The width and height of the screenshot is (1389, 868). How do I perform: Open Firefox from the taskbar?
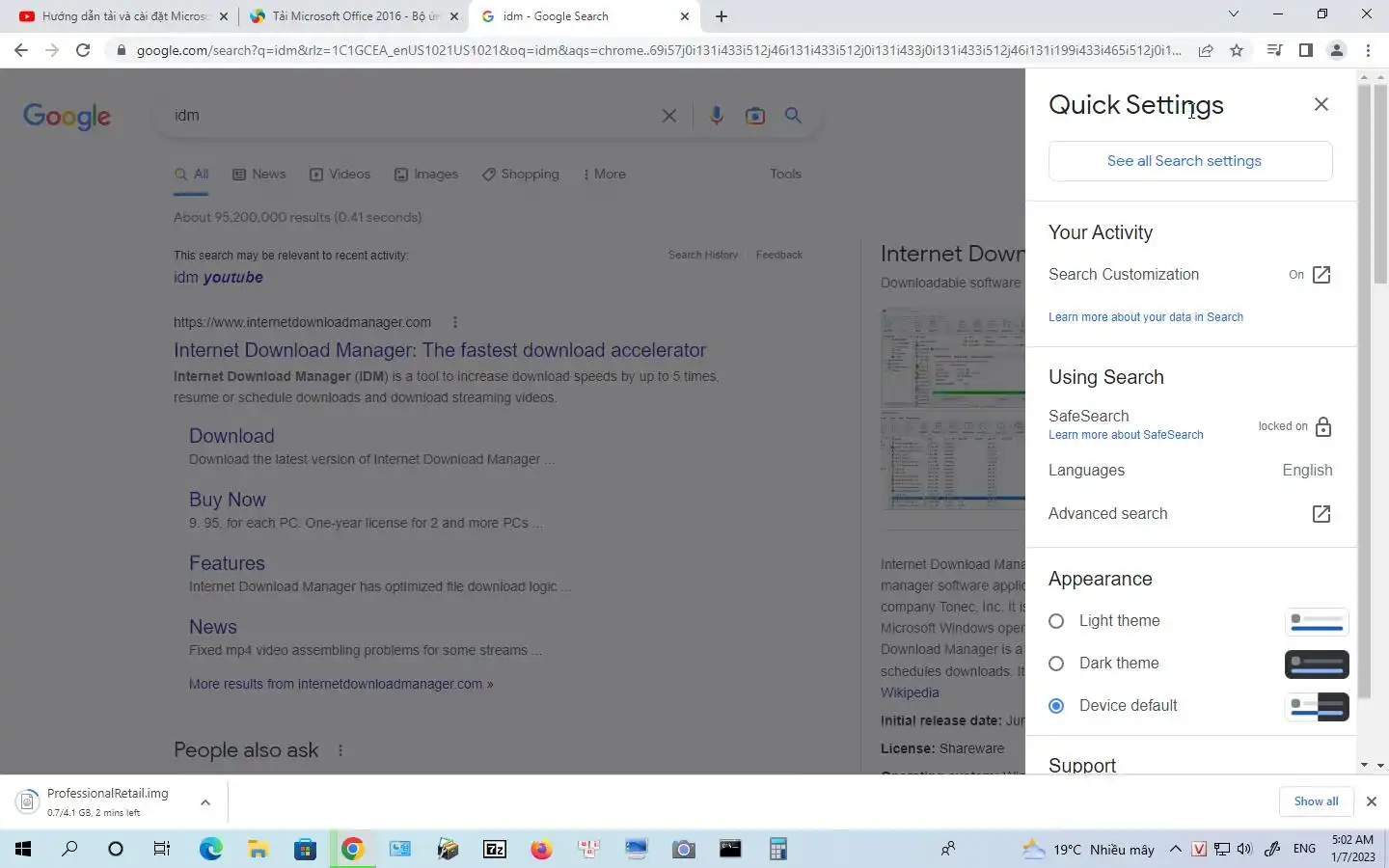click(x=541, y=850)
